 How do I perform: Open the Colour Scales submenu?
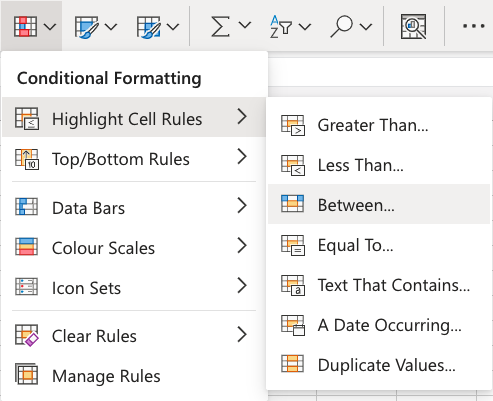coord(134,247)
